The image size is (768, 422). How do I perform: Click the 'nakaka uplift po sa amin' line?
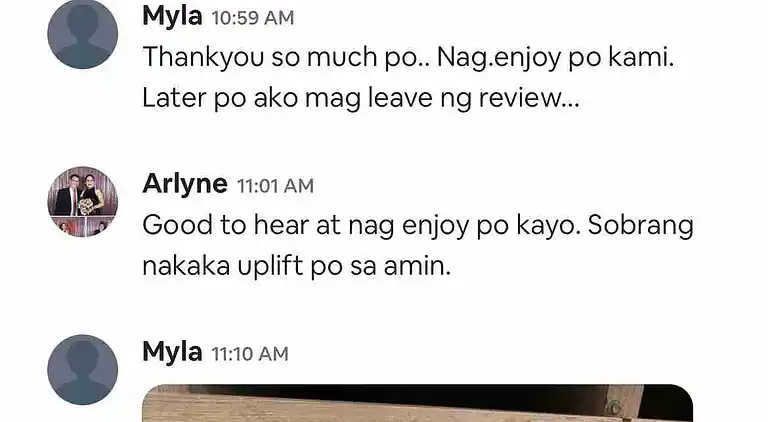pyautogui.click(x=296, y=267)
